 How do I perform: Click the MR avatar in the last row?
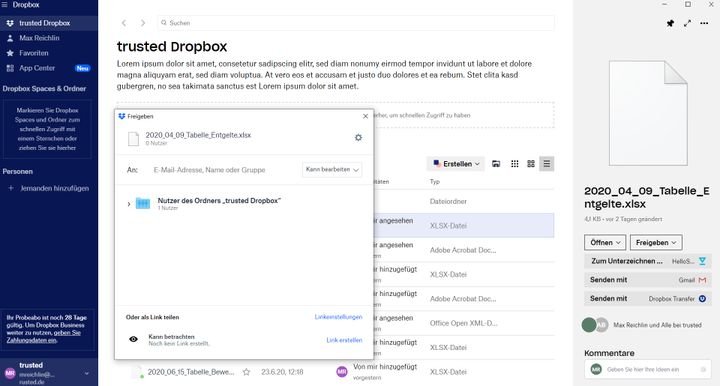(x=342, y=372)
